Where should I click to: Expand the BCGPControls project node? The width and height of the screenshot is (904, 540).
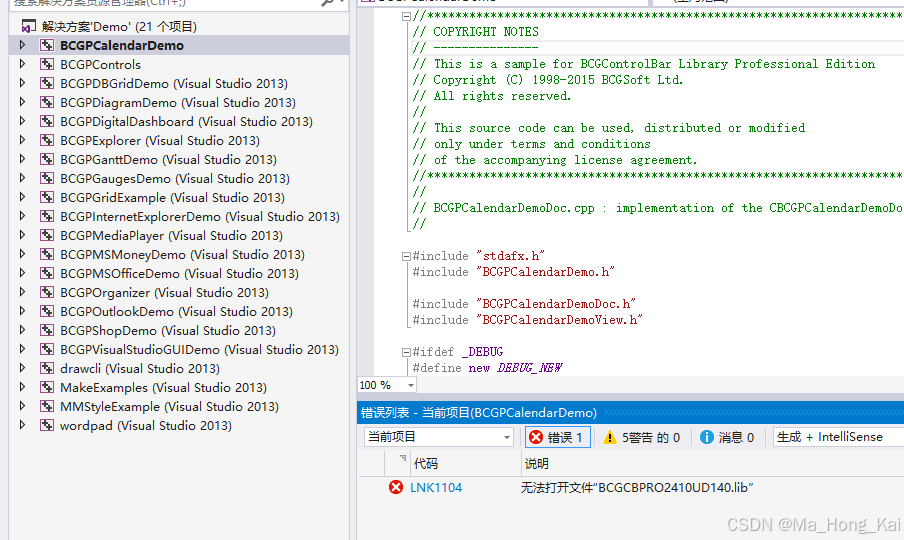(22, 64)
